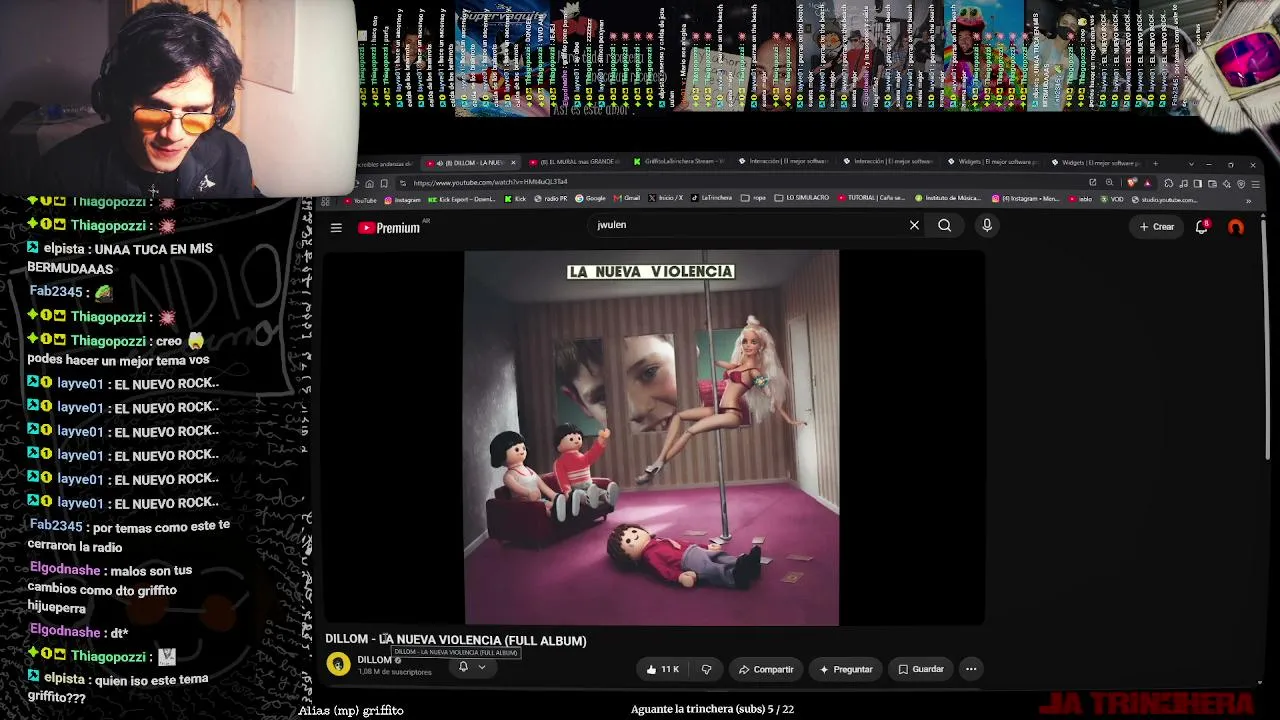Screen dimensions: 1280x720
Task: Open the Instagram bookmark
Action: click(402, 200)
